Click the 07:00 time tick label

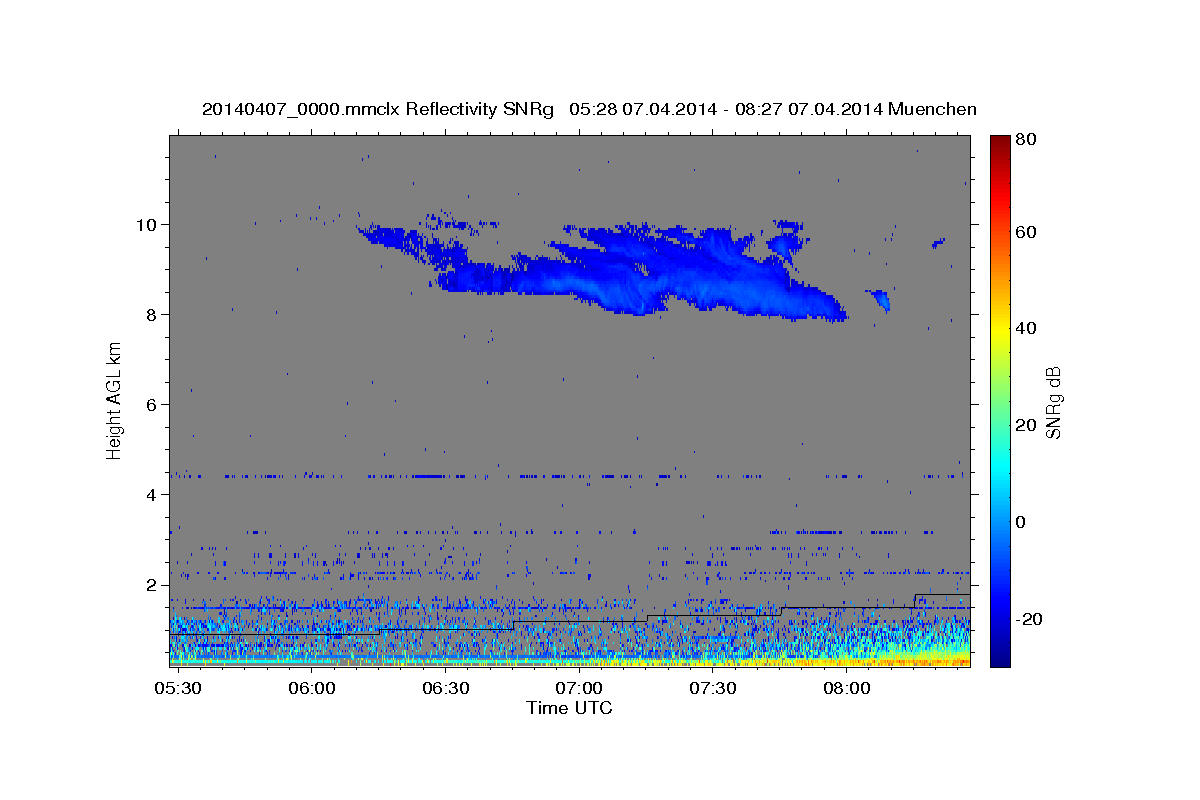[579, 688]
